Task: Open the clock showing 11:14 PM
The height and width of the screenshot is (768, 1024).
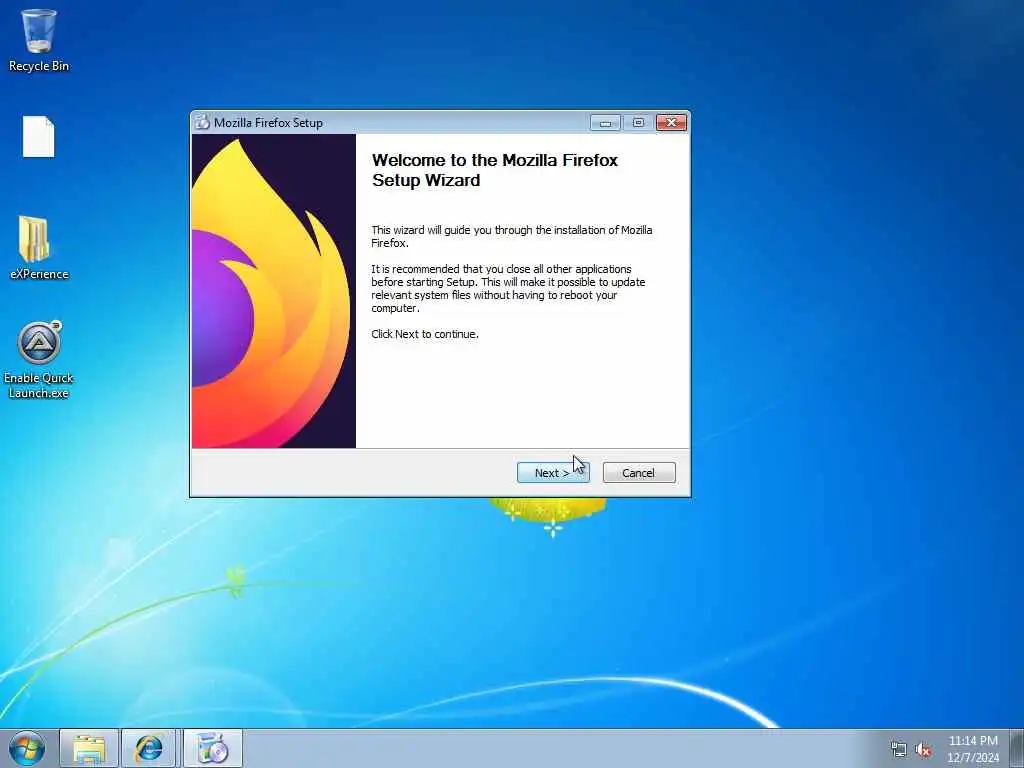Action: [973, 749]
